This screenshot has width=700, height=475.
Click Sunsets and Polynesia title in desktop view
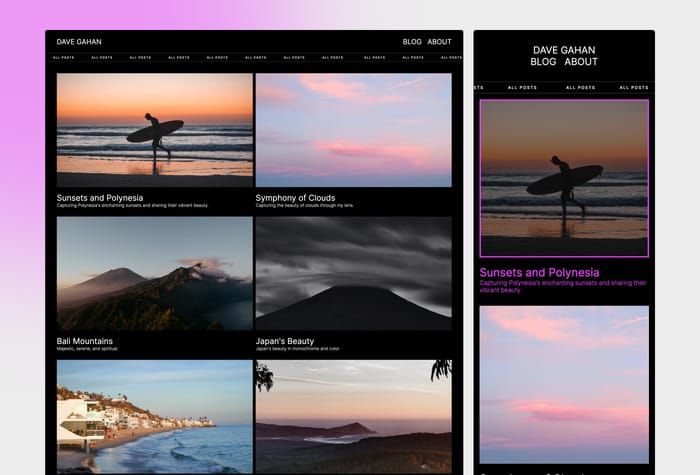(100, 198)
